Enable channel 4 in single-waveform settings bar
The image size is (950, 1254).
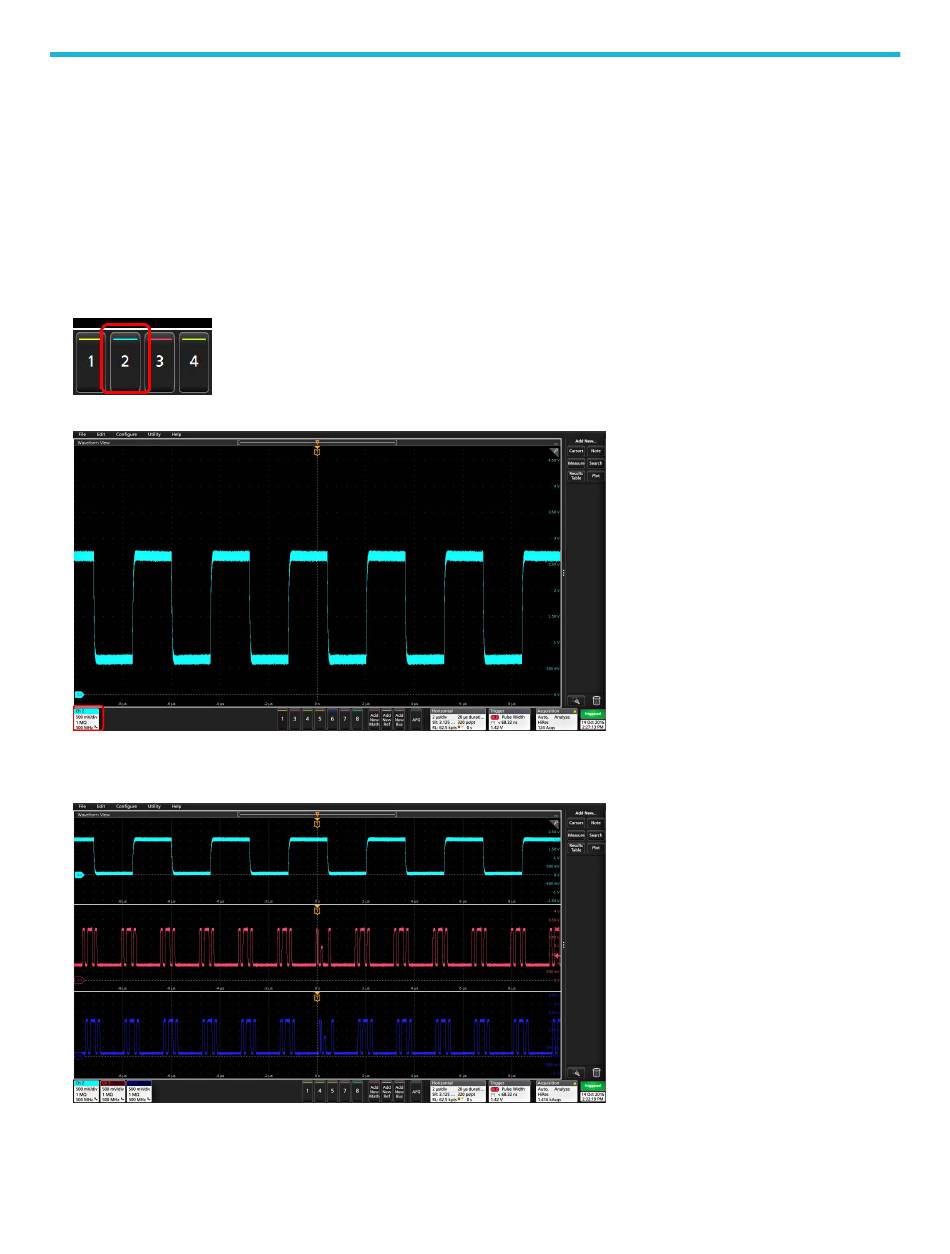307,719
